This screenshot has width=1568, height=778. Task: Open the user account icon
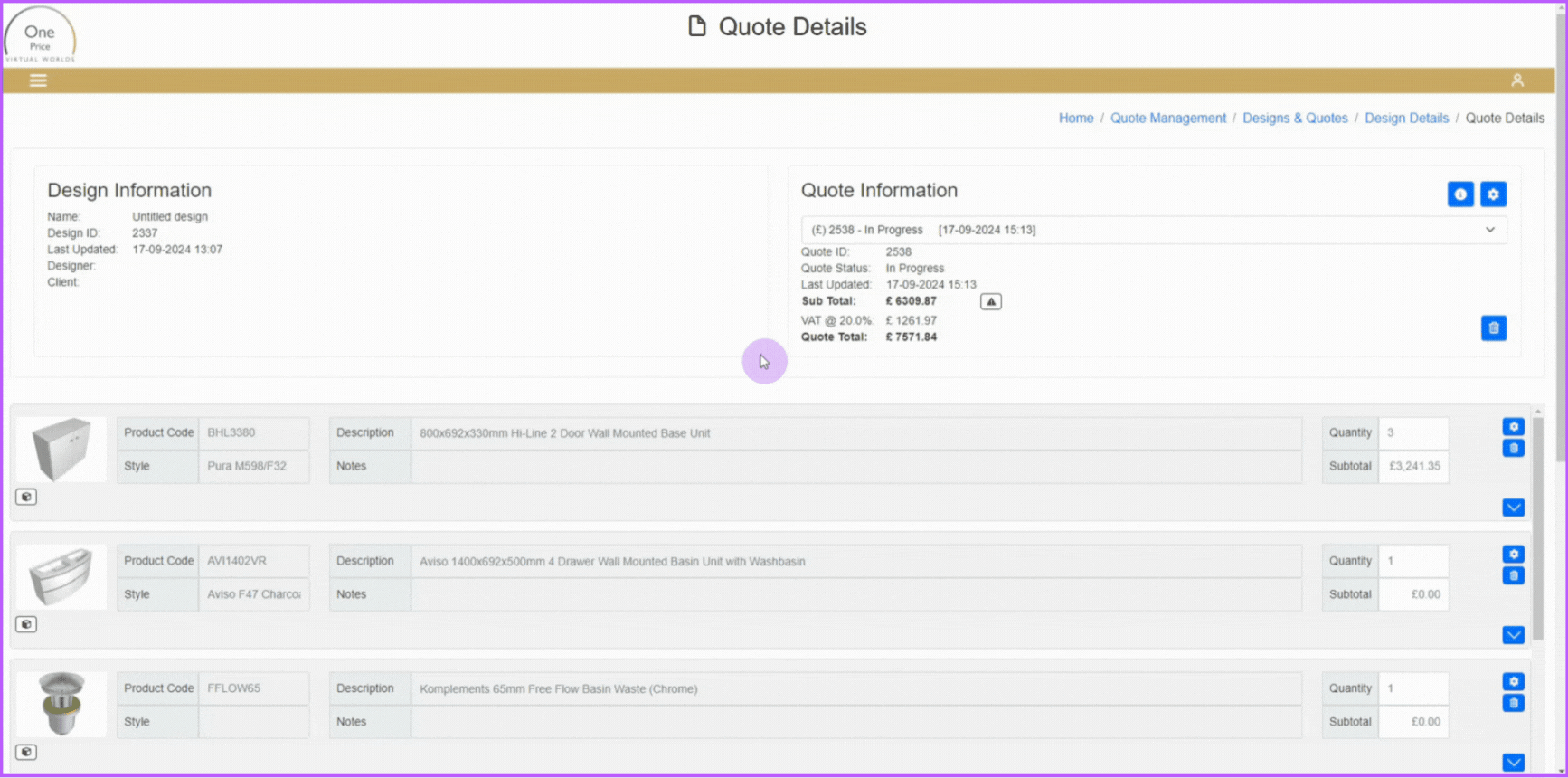1517,81
